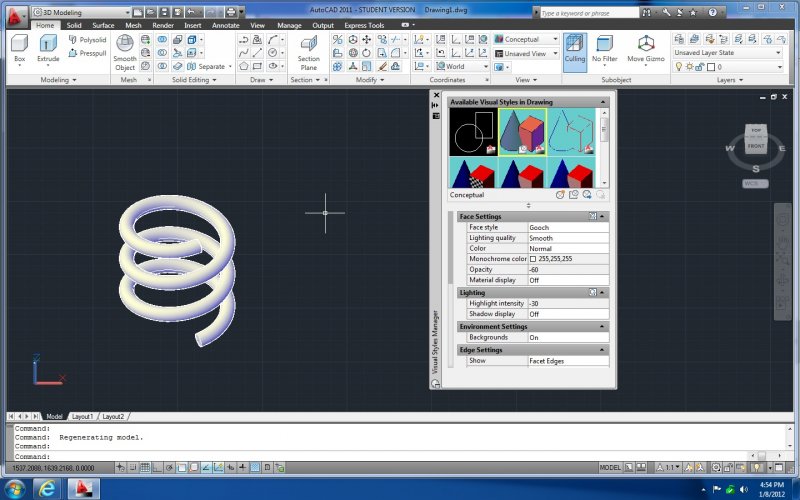
Task: Open the Unsaved Layer State dropdown
Action: click(727, 52)
